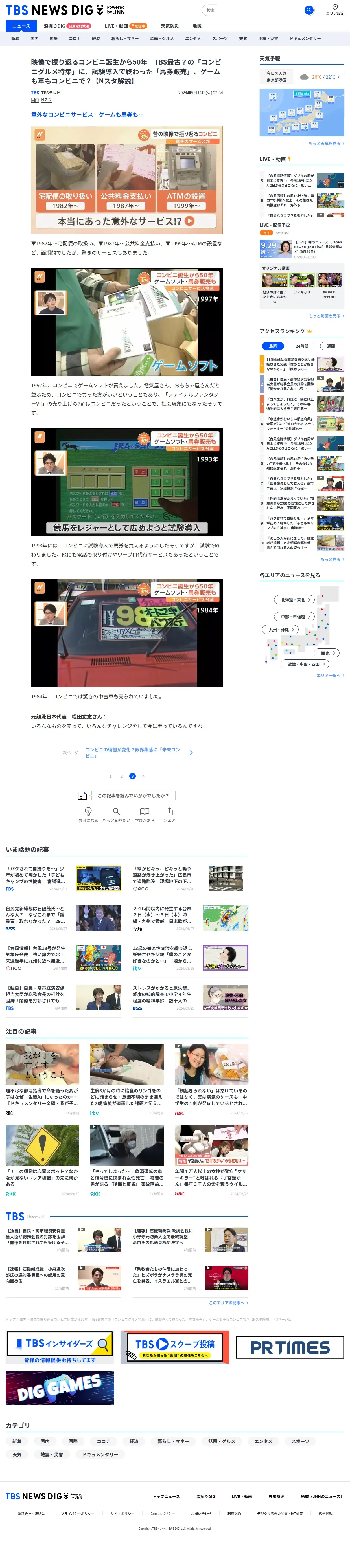Click the 国内 breadcrumb tag under byline
Screen dimensions: 350x1568
click(x=35, y=100)
